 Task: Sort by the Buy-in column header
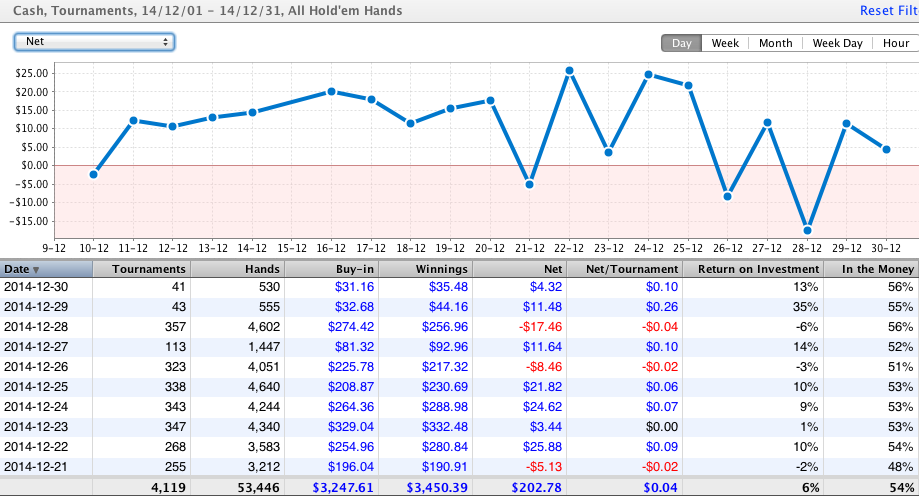point(331,269)
